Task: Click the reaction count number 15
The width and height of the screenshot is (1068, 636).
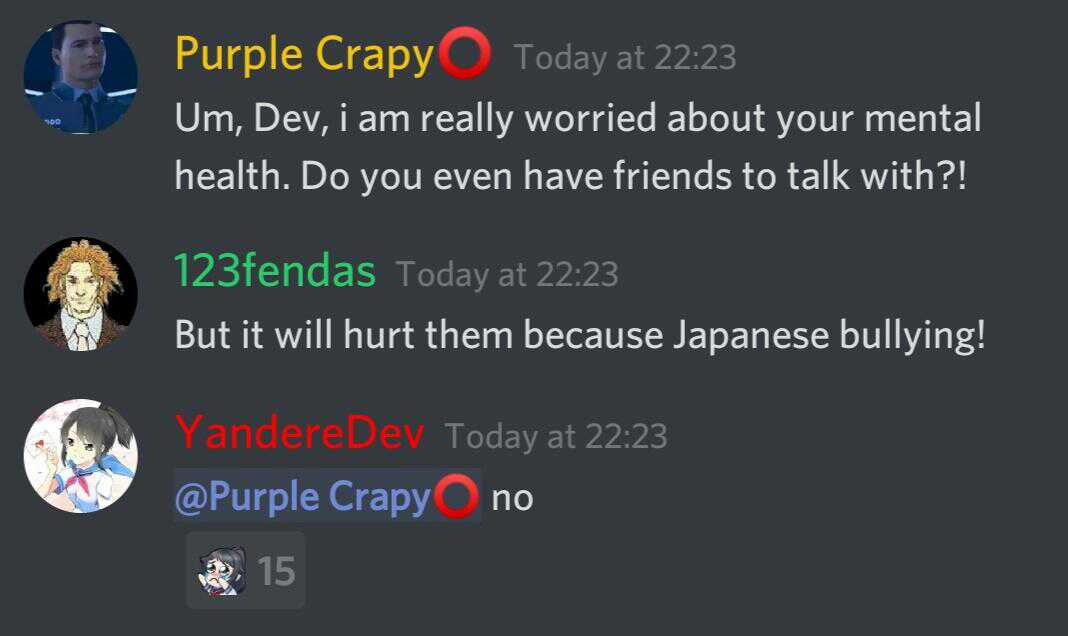Action: (x=277, y=571)
